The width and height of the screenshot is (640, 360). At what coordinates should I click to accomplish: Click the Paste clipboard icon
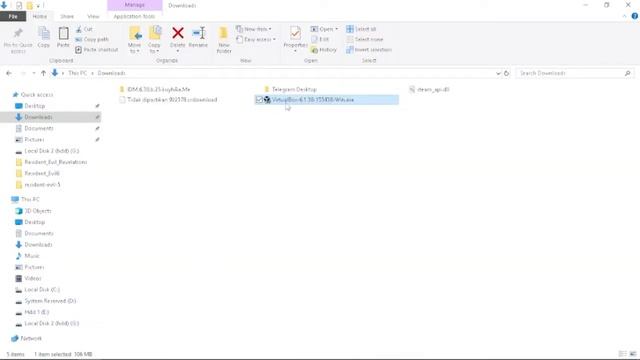[x=63, y=33]
